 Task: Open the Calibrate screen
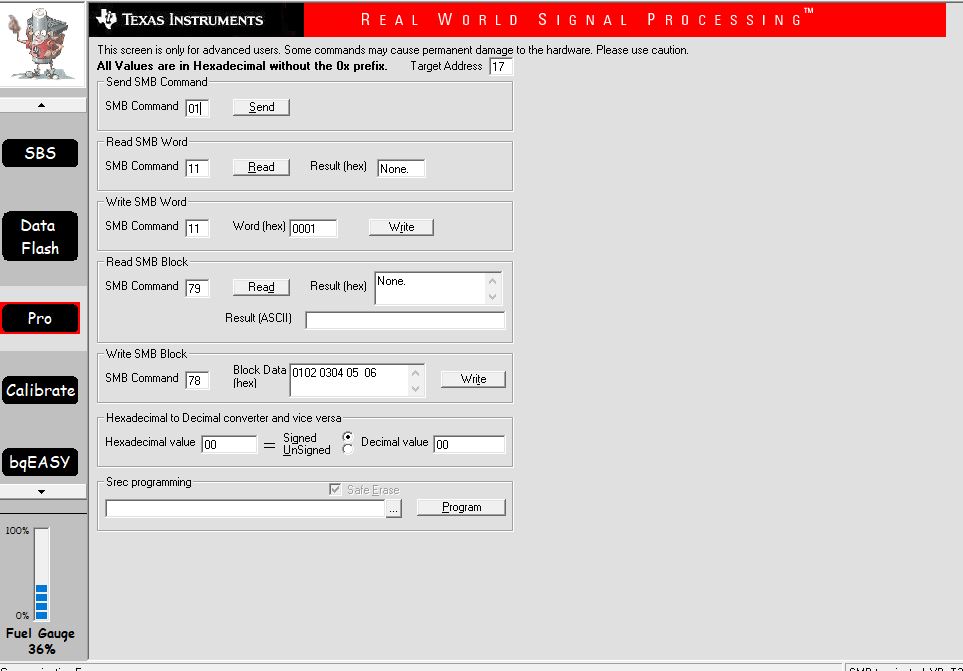click(40, 390)
